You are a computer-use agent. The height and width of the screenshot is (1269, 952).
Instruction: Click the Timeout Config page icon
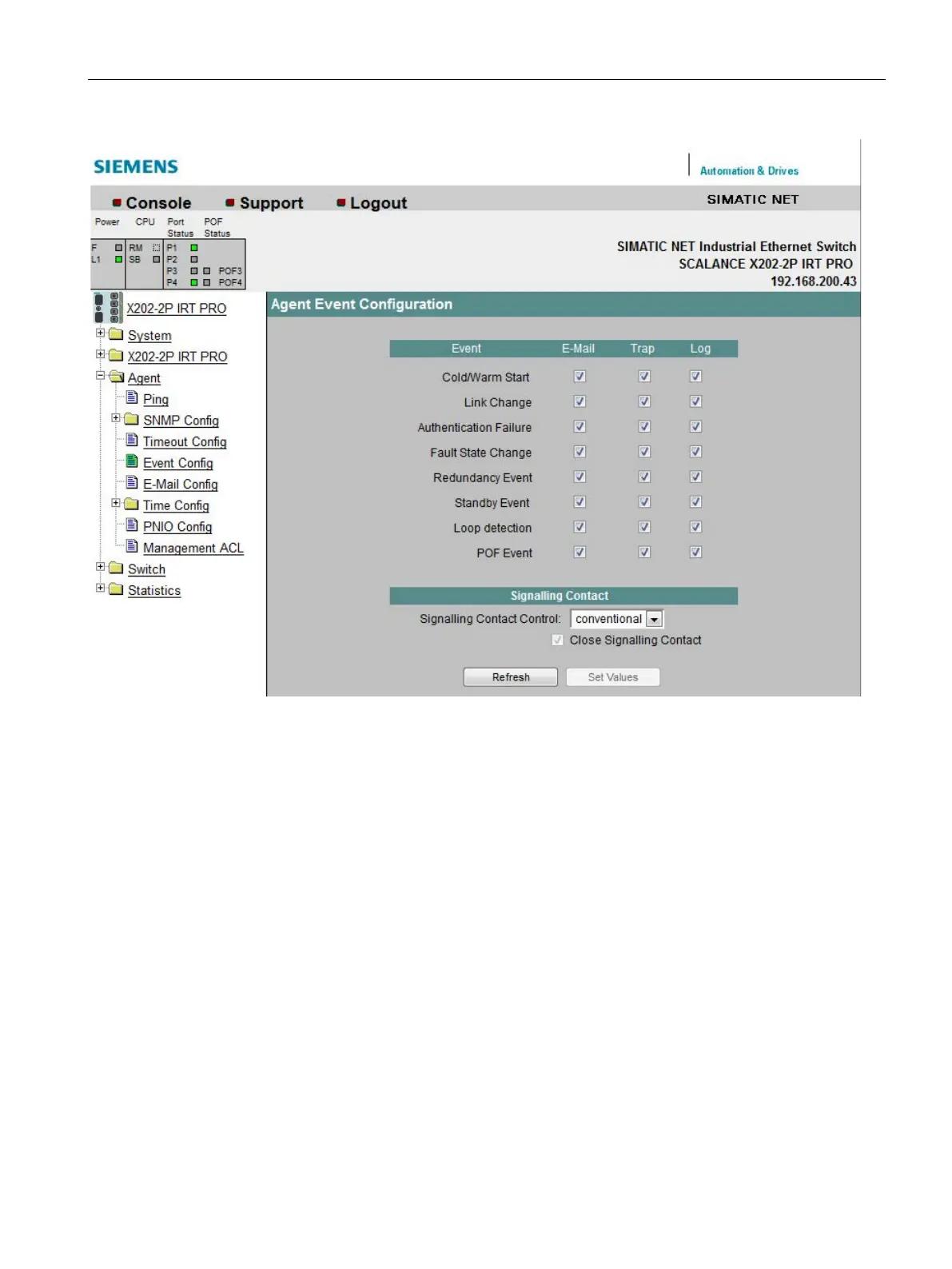click(133, 440)
